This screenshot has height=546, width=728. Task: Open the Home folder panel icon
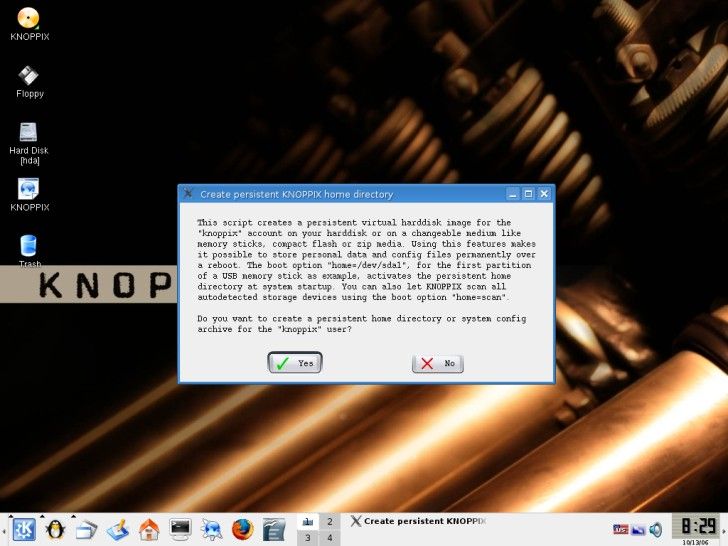[149, 530]
